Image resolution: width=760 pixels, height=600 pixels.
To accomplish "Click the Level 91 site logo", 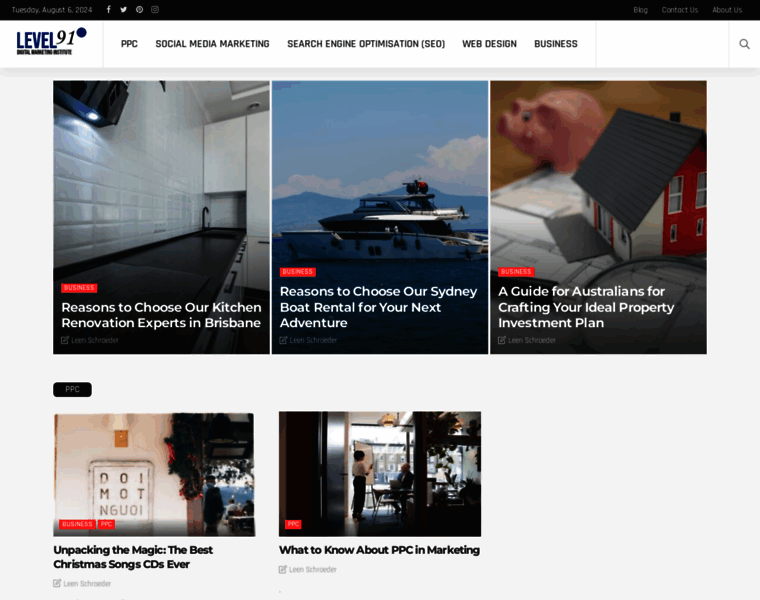I will pos(51,42).
